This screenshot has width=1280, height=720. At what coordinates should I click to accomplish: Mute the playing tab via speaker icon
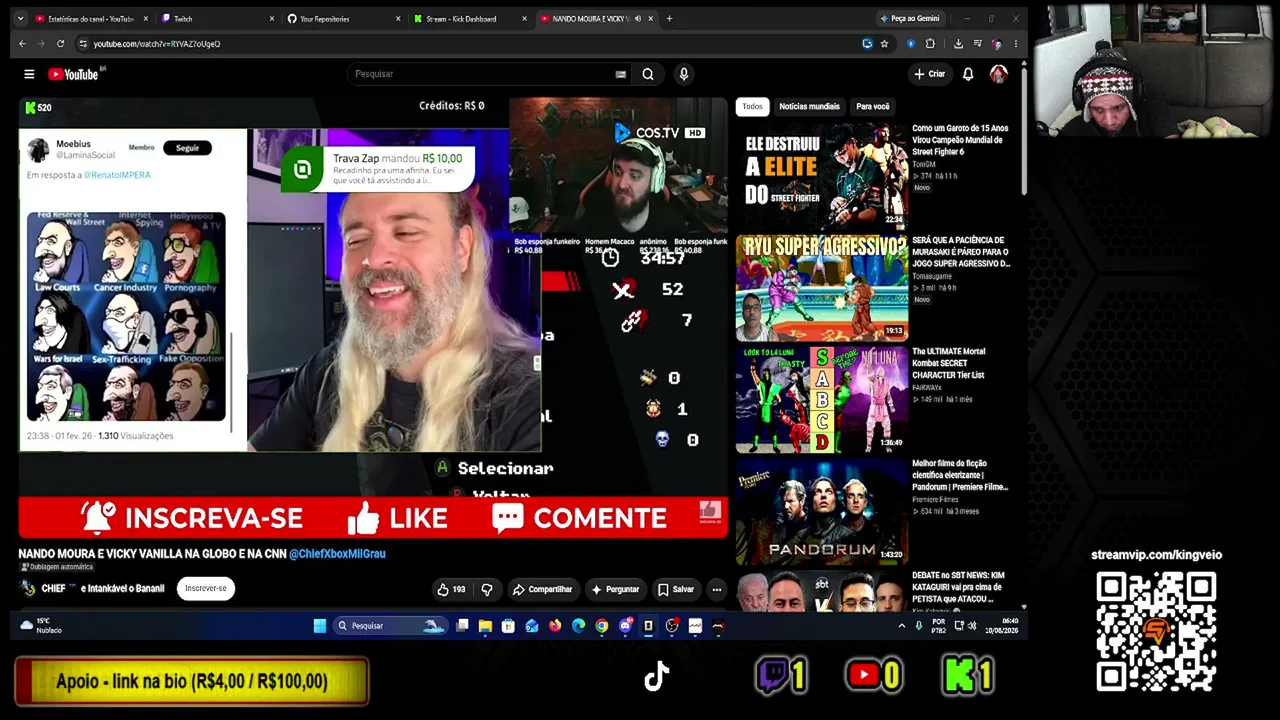click(638, 19)
